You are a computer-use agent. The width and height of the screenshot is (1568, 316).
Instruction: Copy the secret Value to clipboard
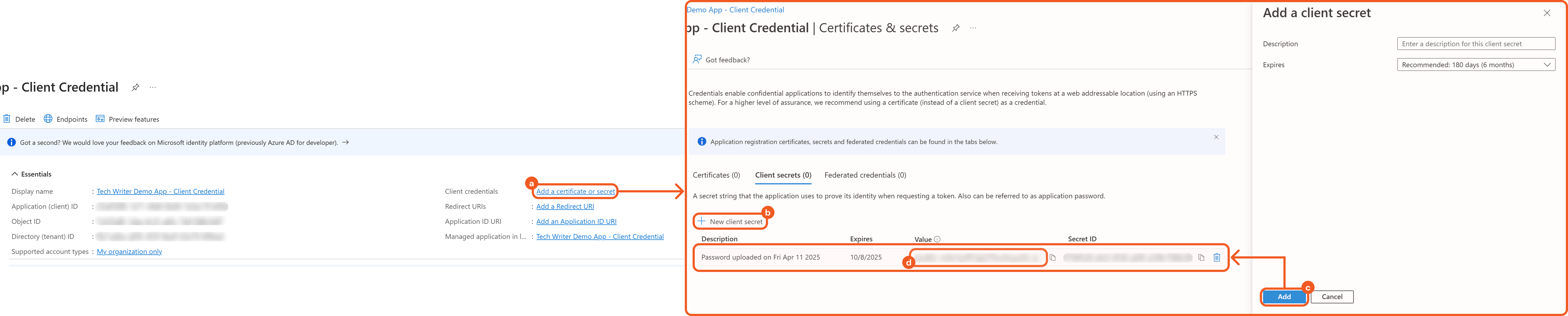[x=1052, y=257]
